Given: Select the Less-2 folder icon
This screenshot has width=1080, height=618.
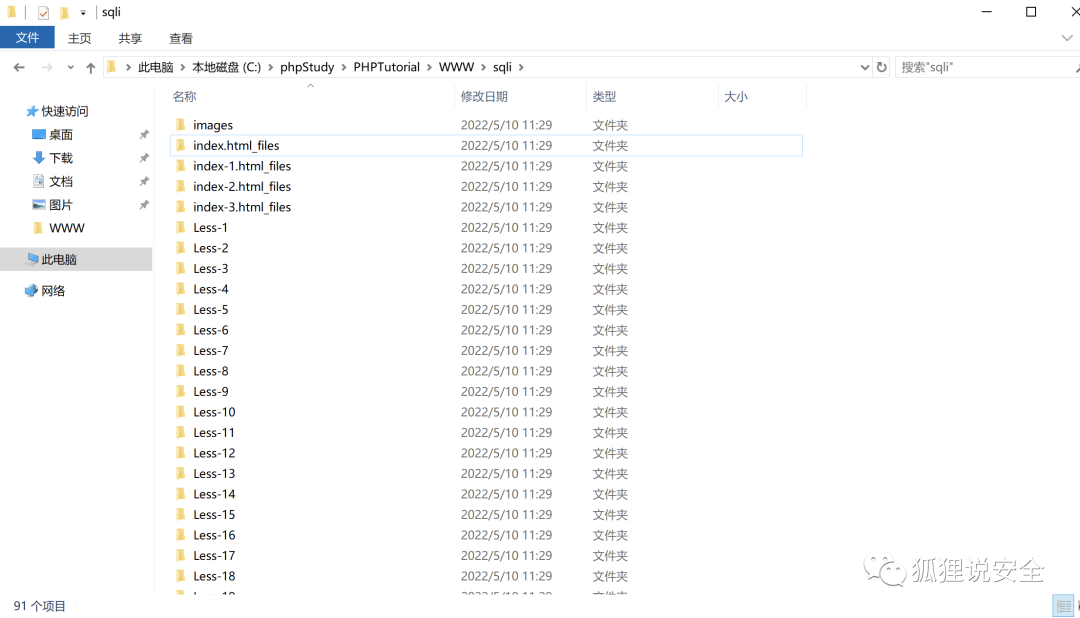Looking at the screenshot, I should pos(180,248).
